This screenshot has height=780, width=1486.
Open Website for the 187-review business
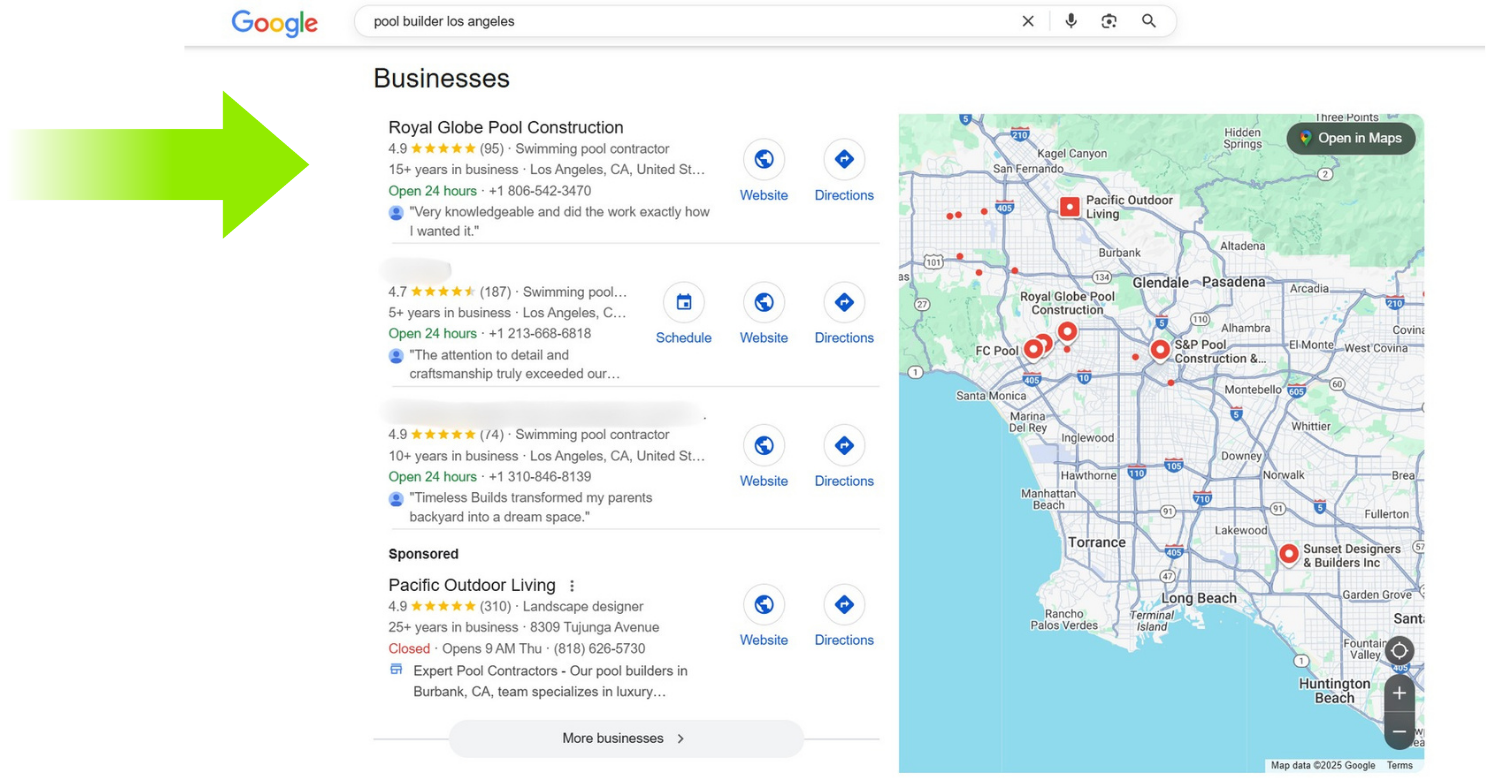764,315
